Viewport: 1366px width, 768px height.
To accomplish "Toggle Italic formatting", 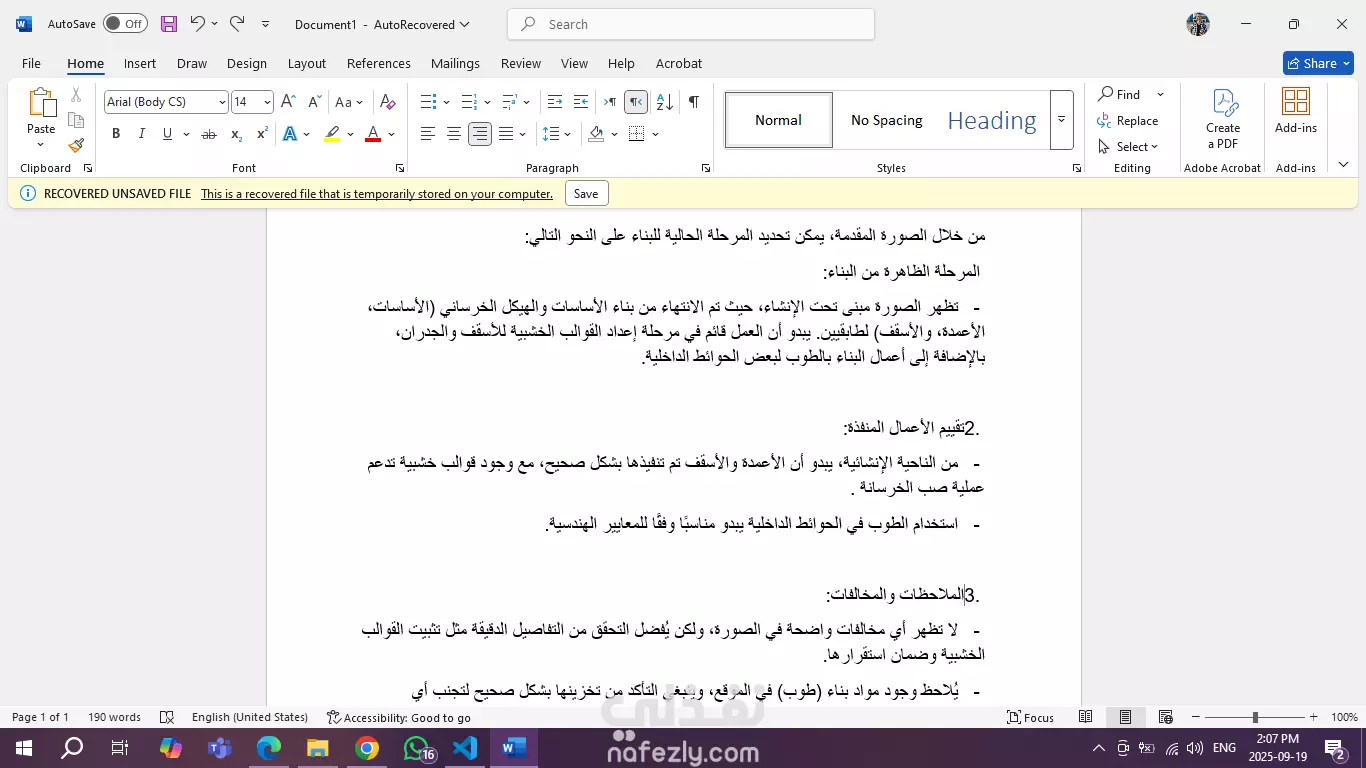I will (142, 134).
